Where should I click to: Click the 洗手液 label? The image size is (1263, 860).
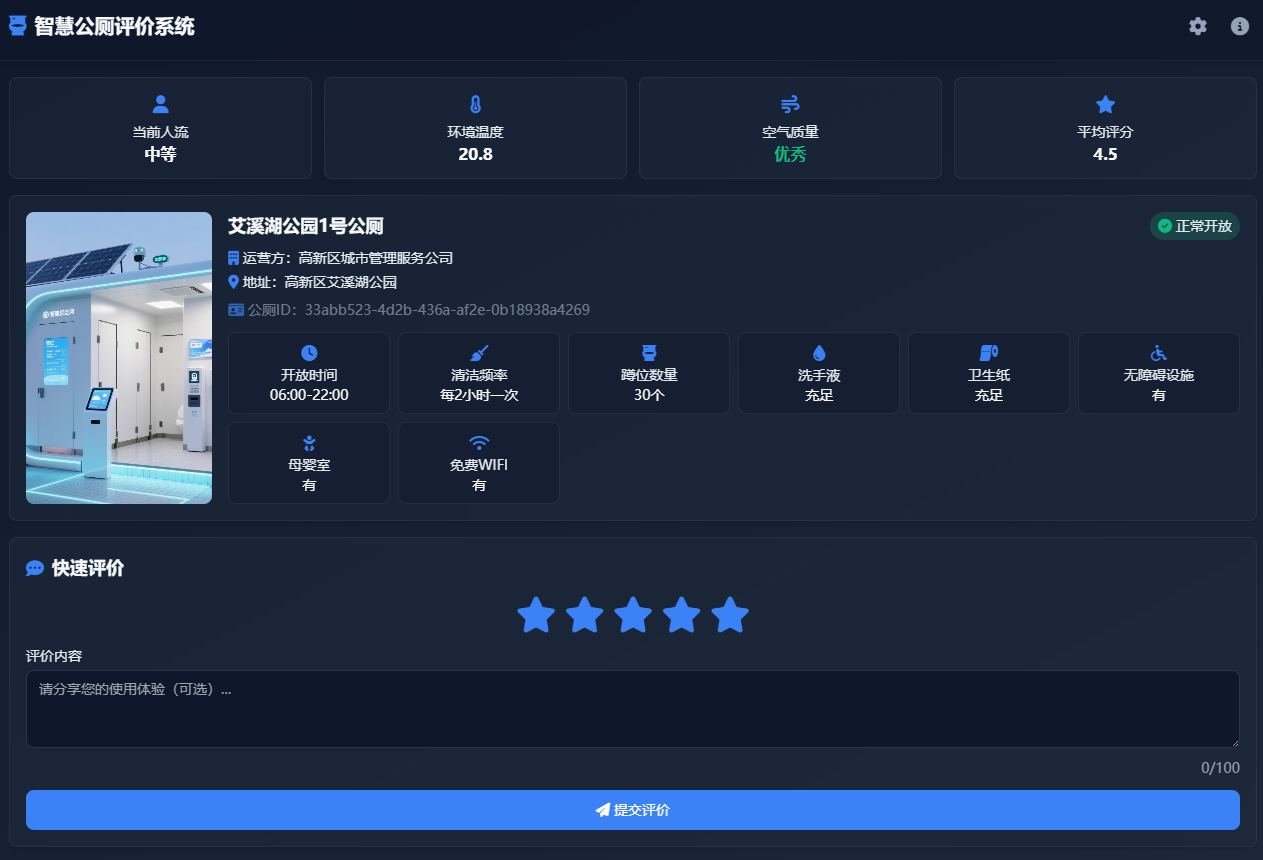pyautogui.click(x=819, y=375)
